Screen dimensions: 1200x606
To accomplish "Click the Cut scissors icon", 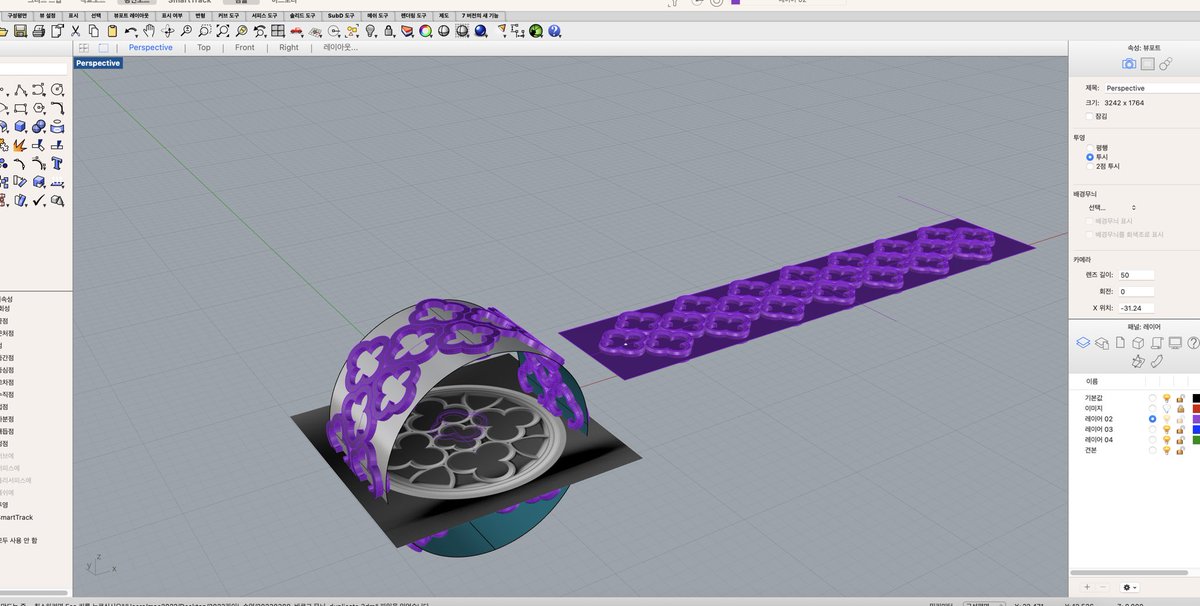I will (75, 31).
